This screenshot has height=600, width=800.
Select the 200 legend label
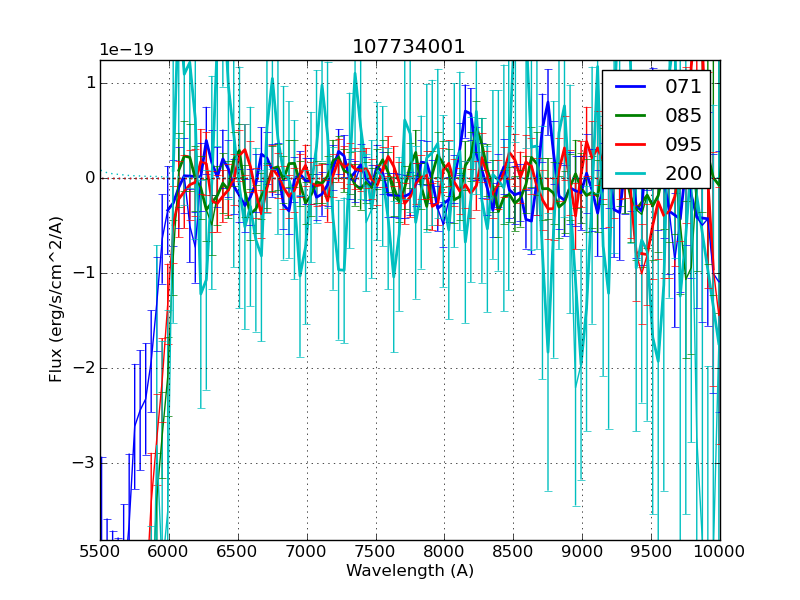(x=683, y=173)
